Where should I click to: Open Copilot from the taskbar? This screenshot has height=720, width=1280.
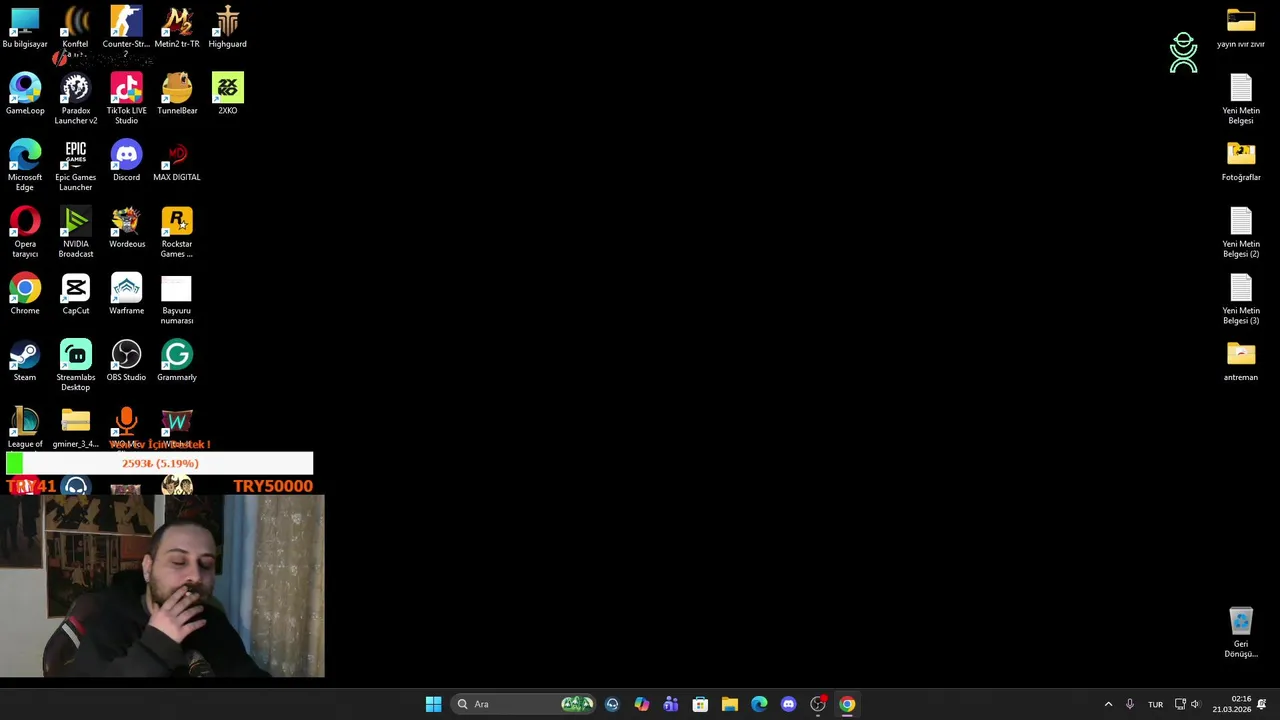pos(641,704)
